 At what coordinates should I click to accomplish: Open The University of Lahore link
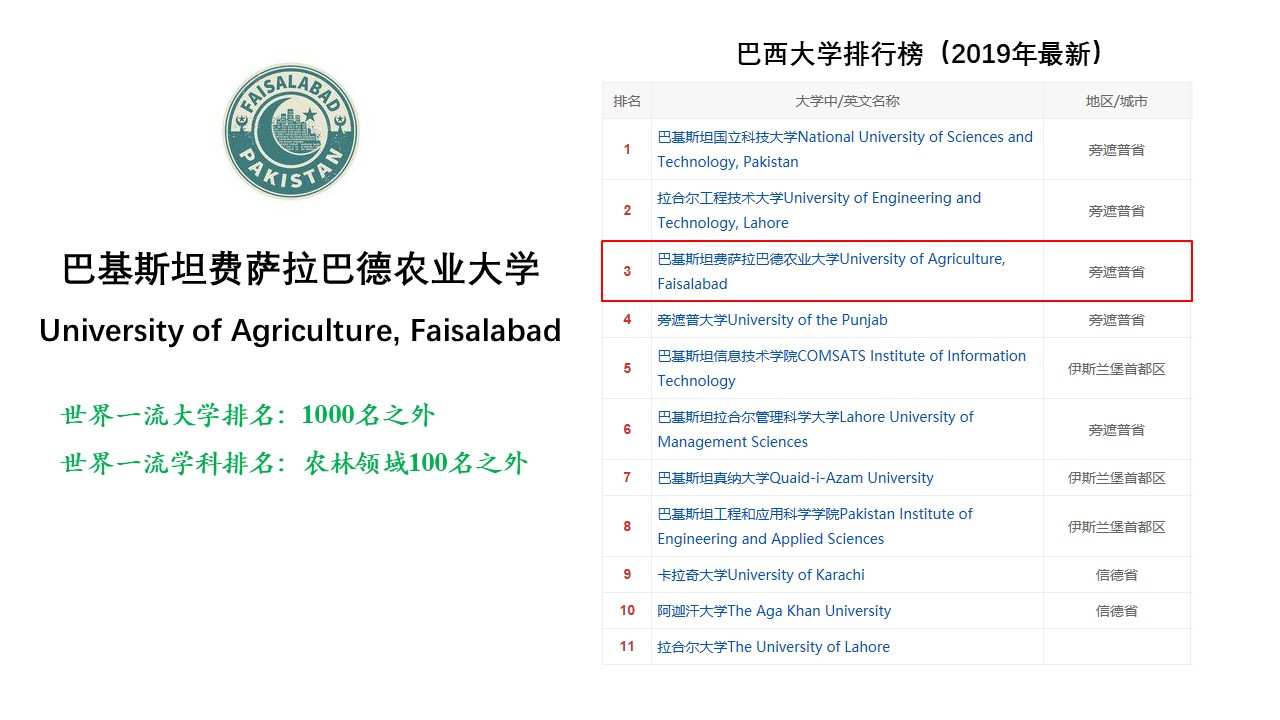point(773,647)
